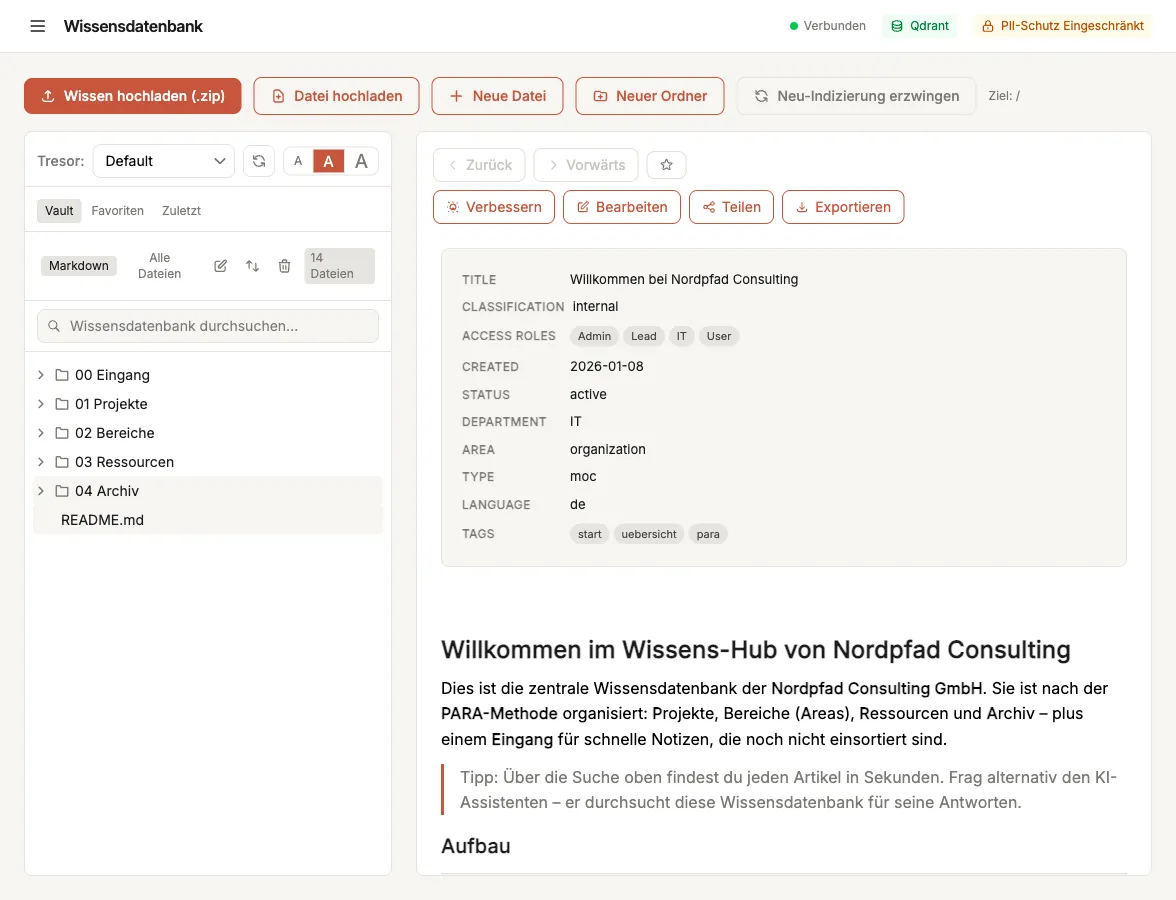Click the Verbessern button

coord(494,207)
